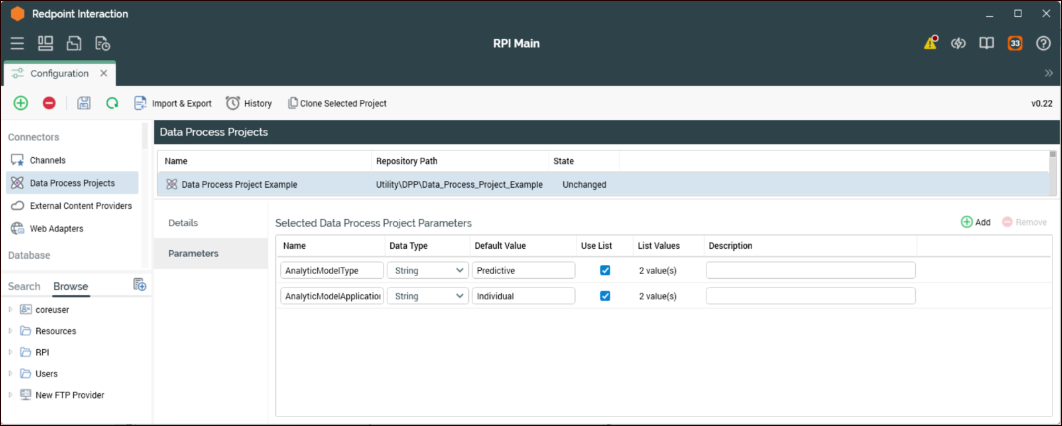Click the Add parameter button
This screenshot has width=1062, height=426.
975,222
